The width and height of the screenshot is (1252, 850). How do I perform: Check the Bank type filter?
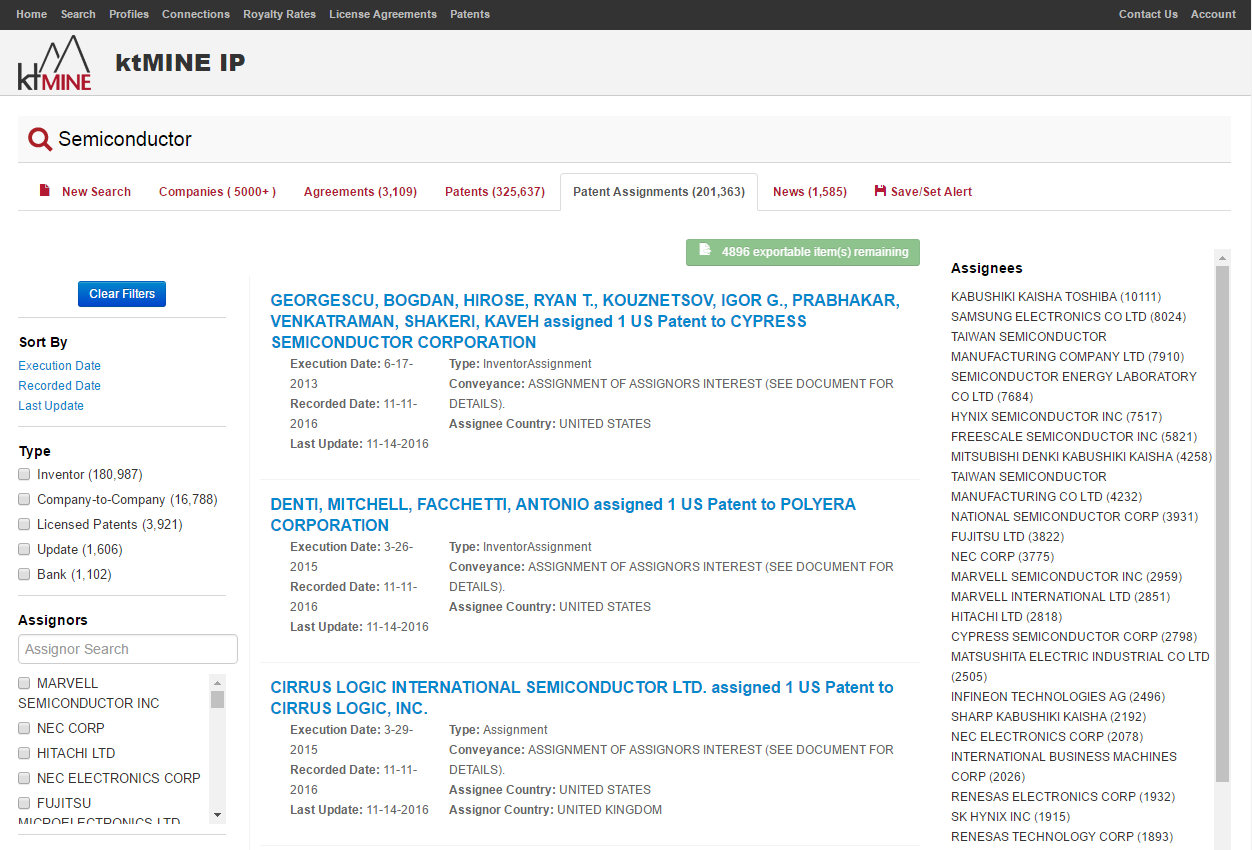point(24,574)
